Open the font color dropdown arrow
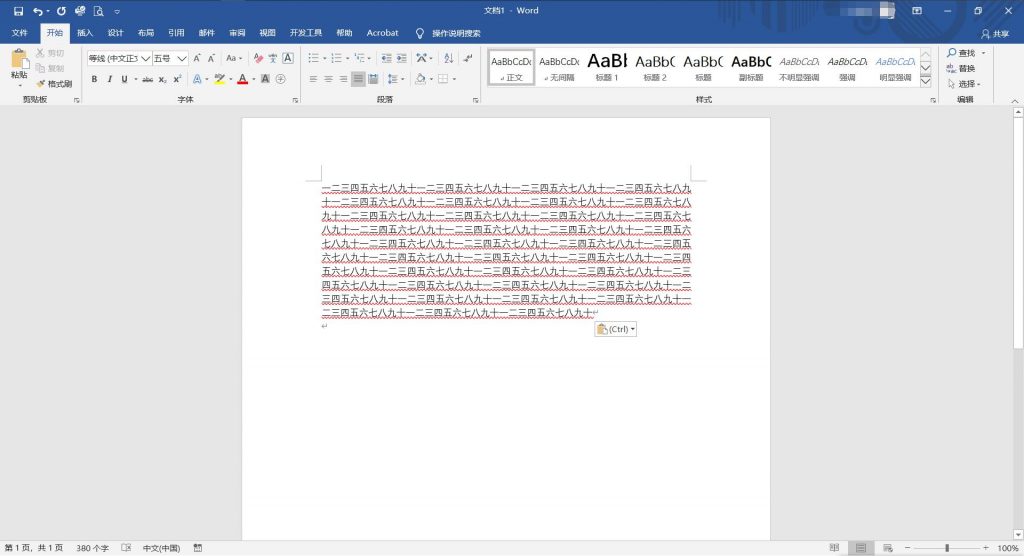 pyautogui.click(x=253, y=79)
